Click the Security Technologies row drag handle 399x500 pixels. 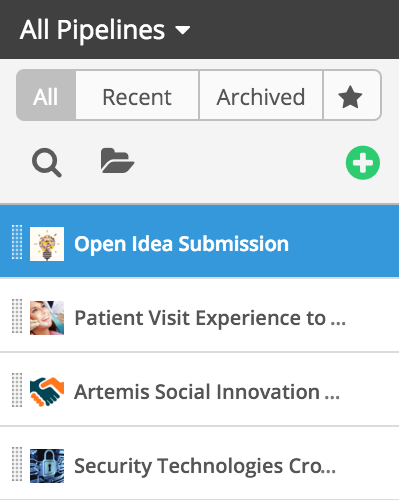(x=17, y=464)
